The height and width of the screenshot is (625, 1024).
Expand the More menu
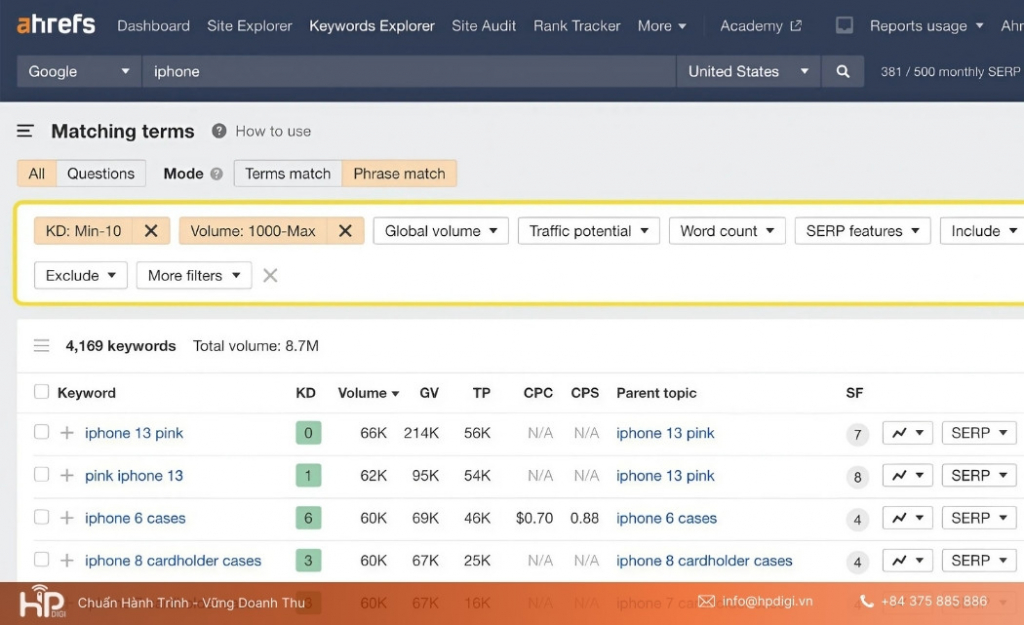point(662,25)
